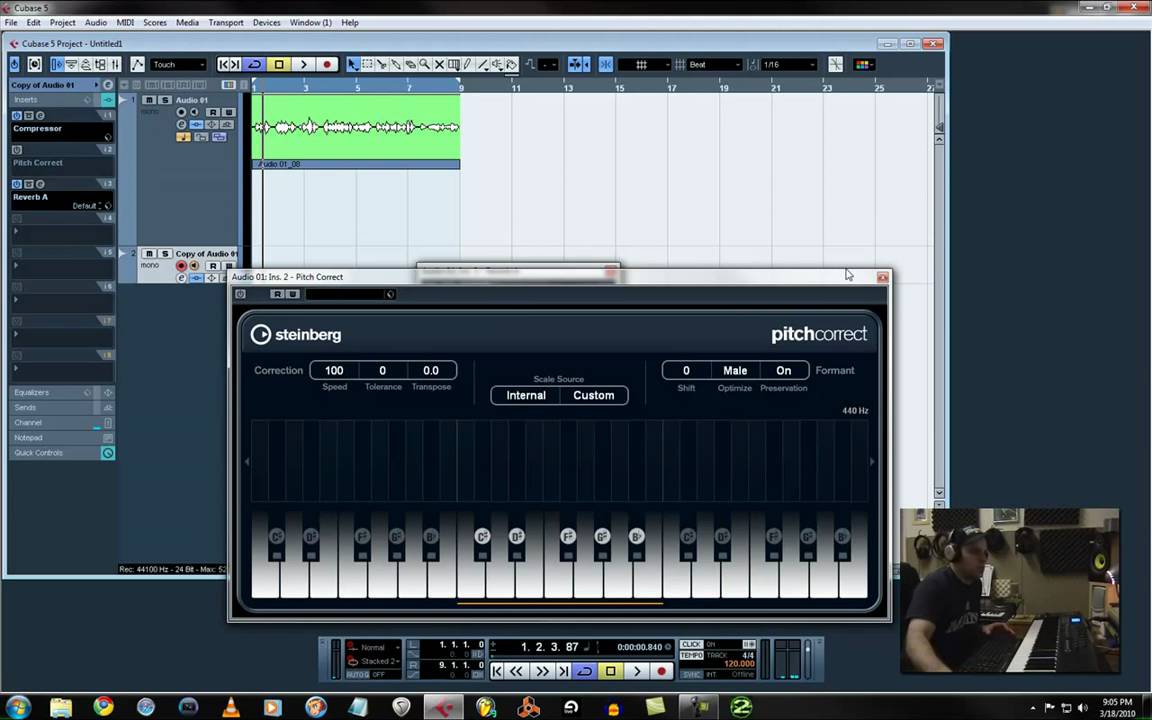This screenshot has height=720, width=1152.
Task: Select the Range Selection tool
Action: pos(367,65)
